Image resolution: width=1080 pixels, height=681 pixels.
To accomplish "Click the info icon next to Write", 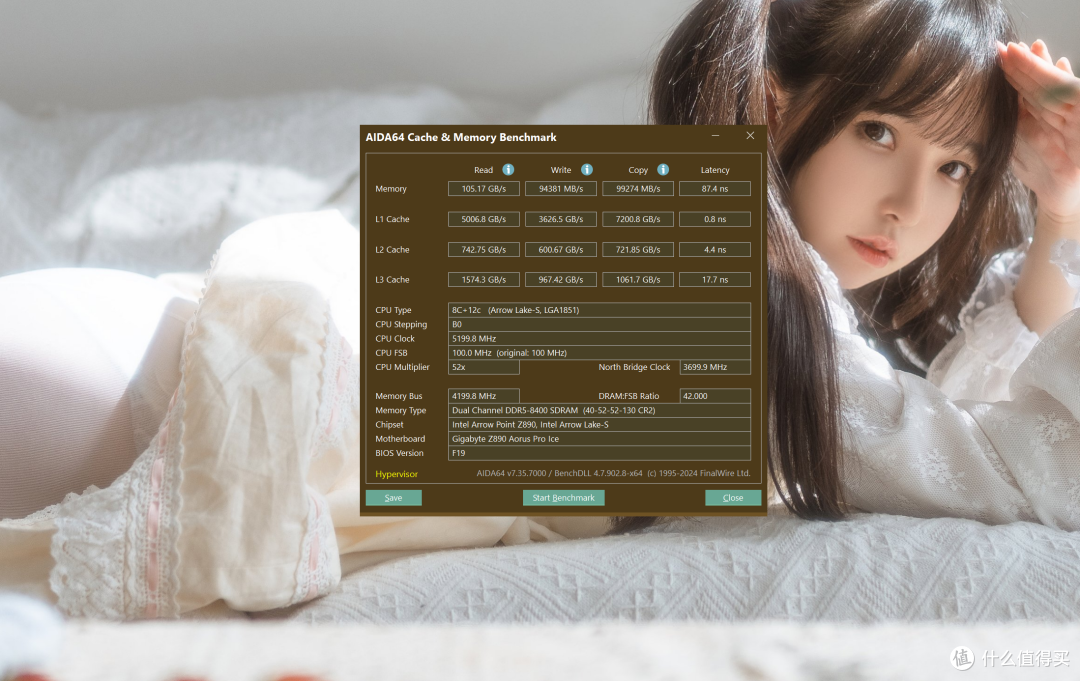I will click(x=587, y=169).
